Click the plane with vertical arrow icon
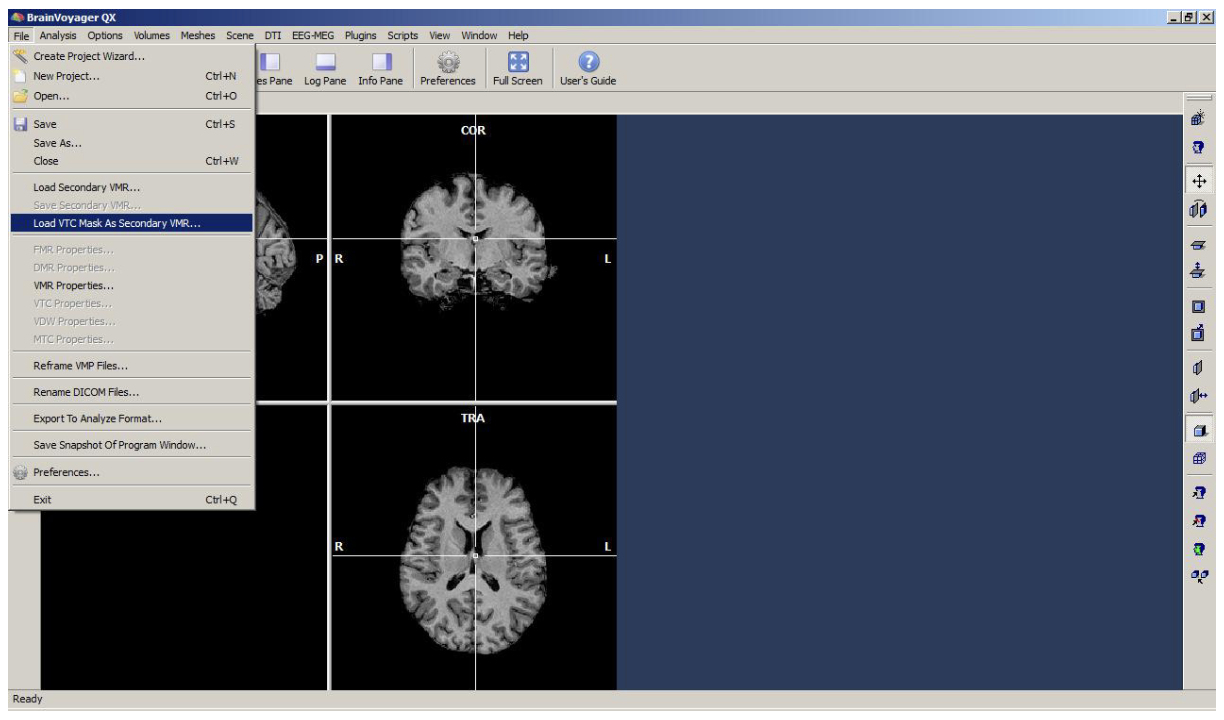This screenshot has height=720, width=1224. pos(1198,270)
